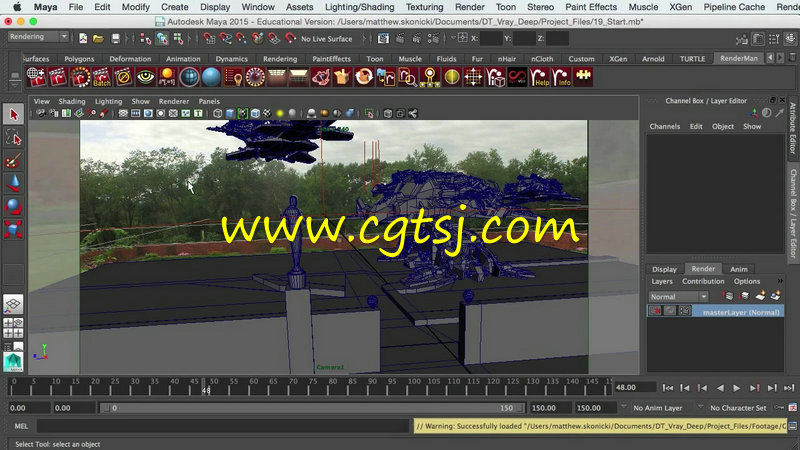Viewport: 800px width, 450px height.
Task: Switch to the Polygons shelf tab
Action: 79,59
